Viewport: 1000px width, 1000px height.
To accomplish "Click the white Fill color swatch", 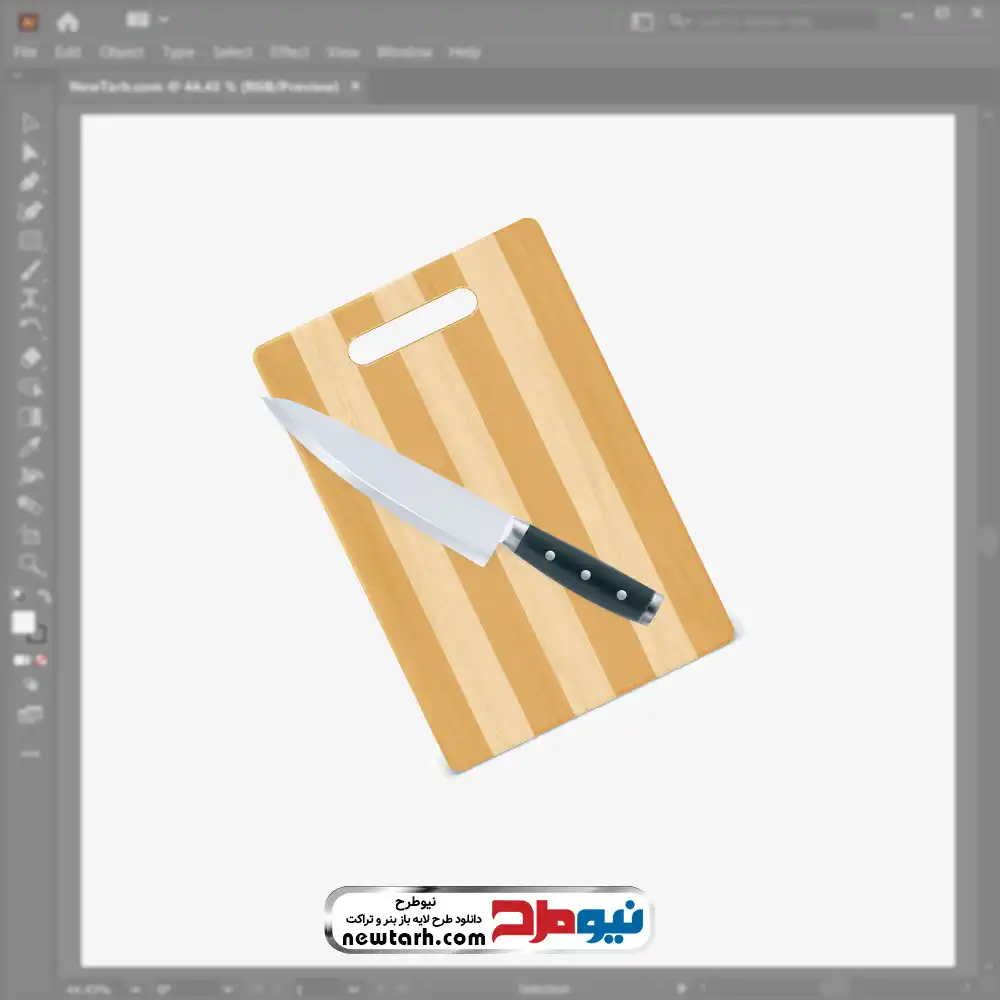I will (x=24, y=623).
